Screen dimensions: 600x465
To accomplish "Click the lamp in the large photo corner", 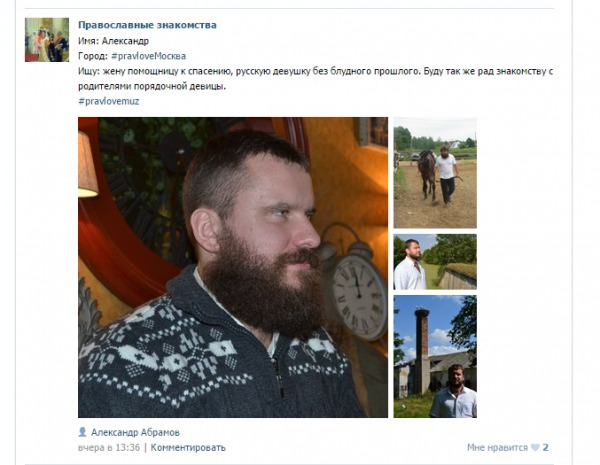I will click(x=87, y=165).
